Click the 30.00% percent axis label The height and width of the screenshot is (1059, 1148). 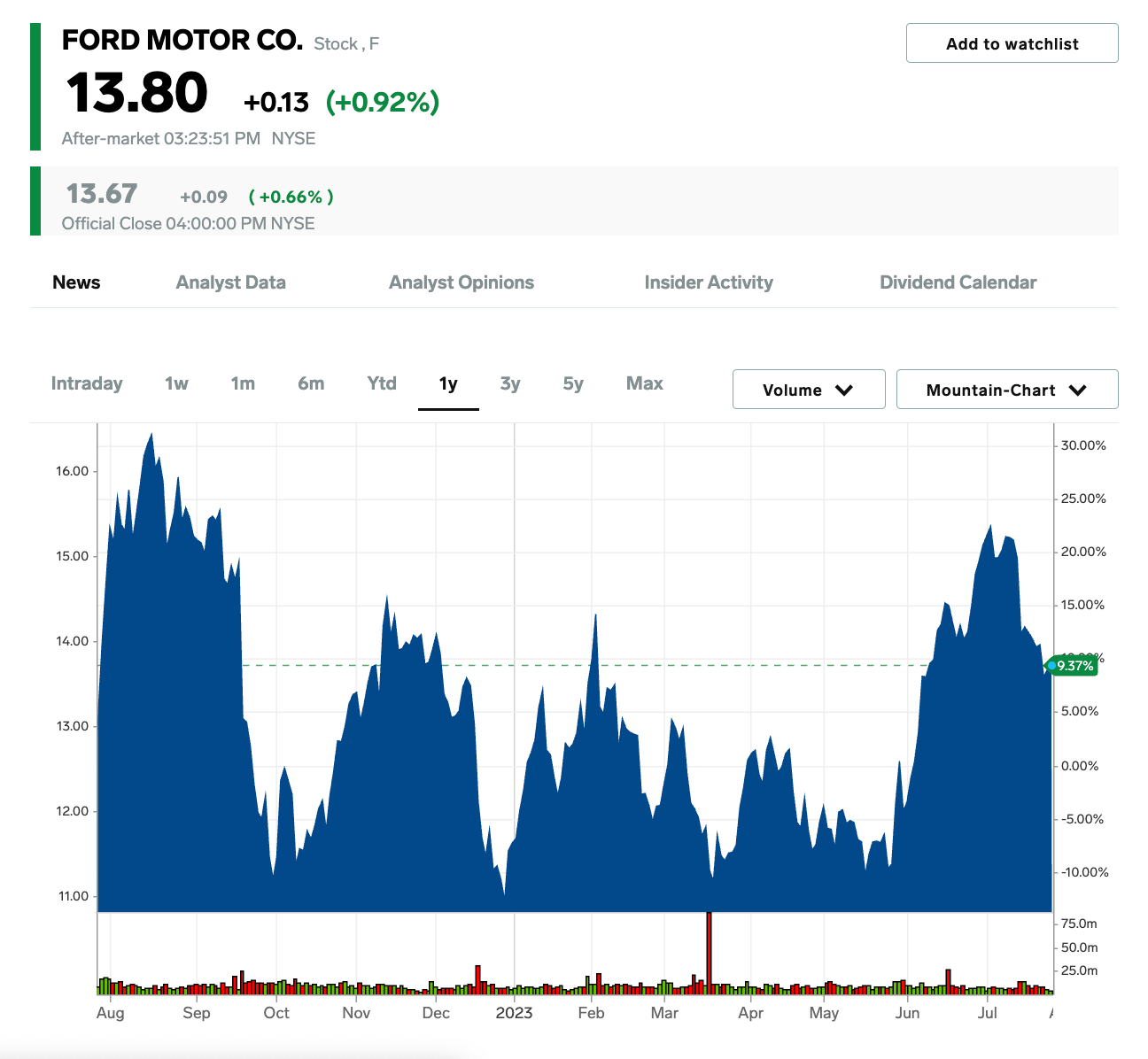click(1084, 445)
